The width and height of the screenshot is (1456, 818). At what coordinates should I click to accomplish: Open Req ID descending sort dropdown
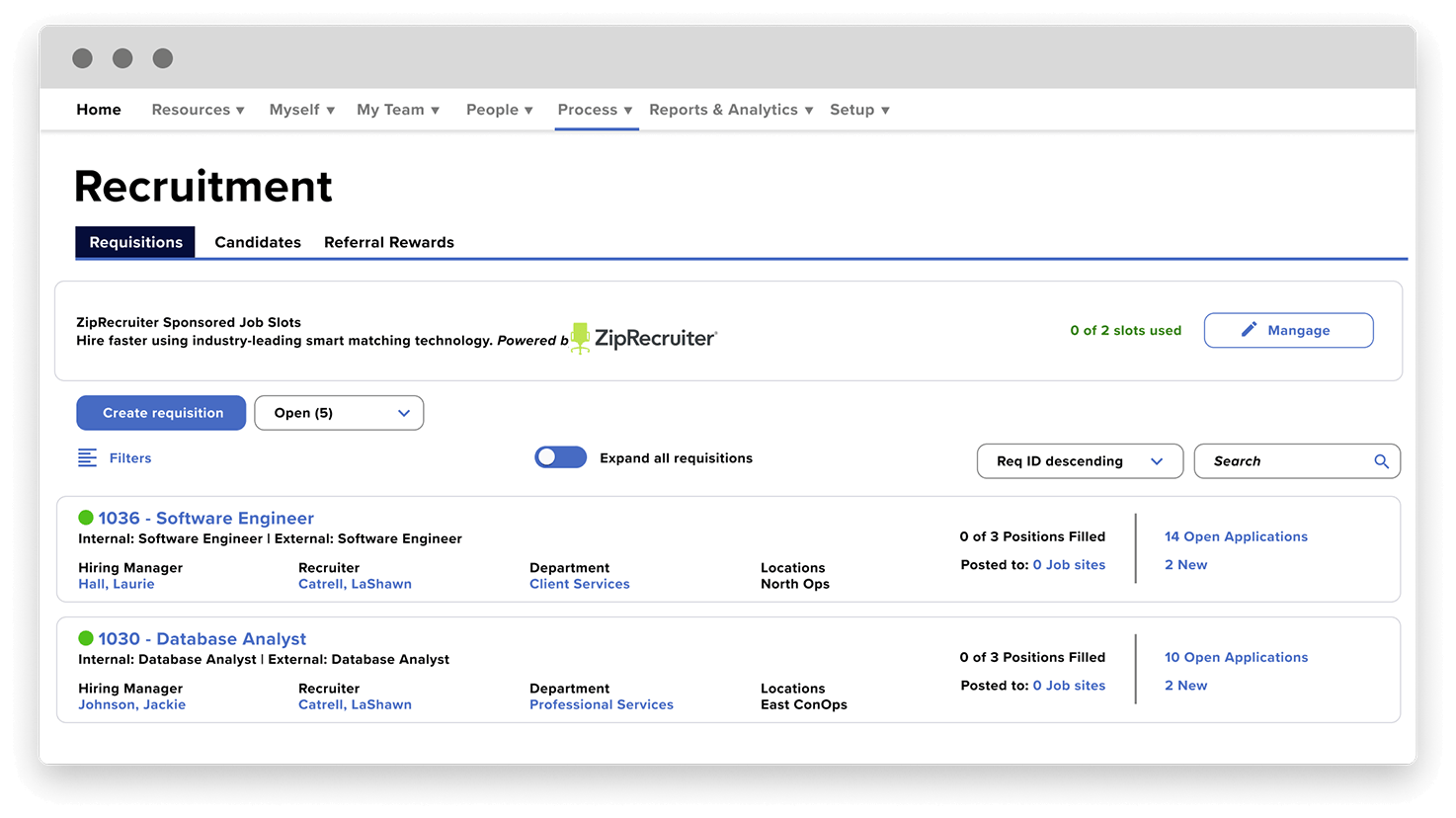(x=1080, y=461)
